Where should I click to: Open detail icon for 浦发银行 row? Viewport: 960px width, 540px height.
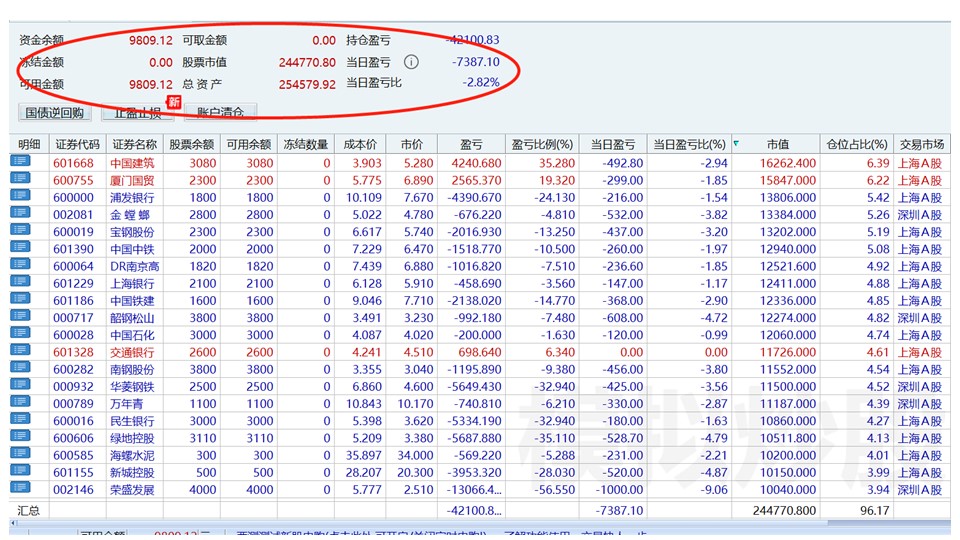[20, 195]
